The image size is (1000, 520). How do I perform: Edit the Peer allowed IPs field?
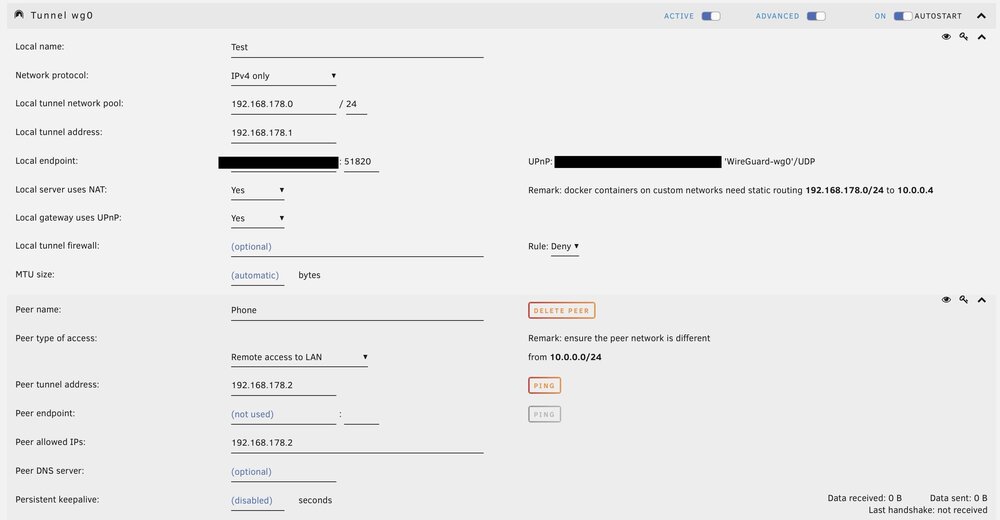(357, 443)
